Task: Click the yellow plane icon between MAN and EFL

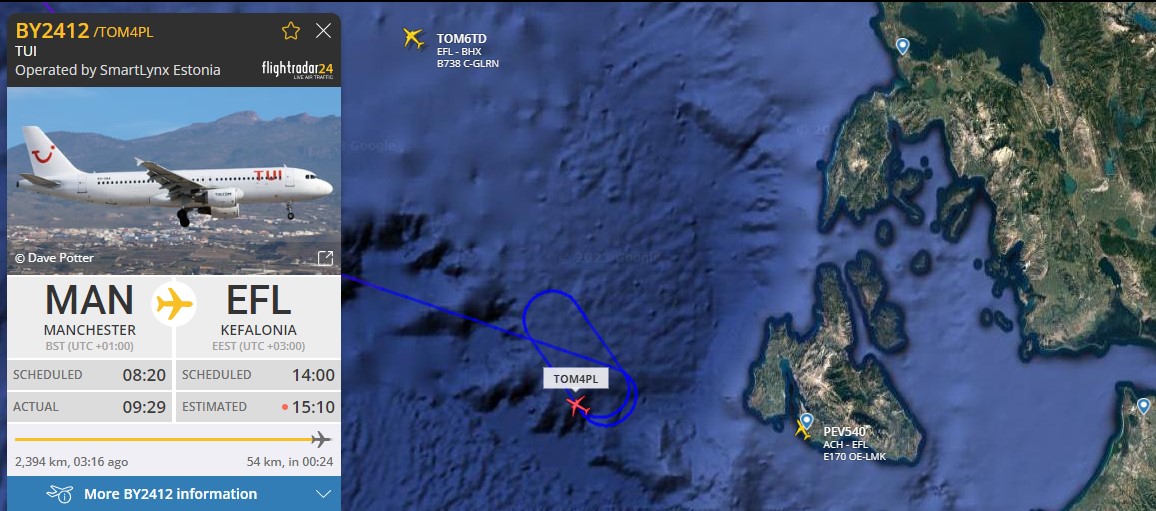Action: click(x=174, y=304)
